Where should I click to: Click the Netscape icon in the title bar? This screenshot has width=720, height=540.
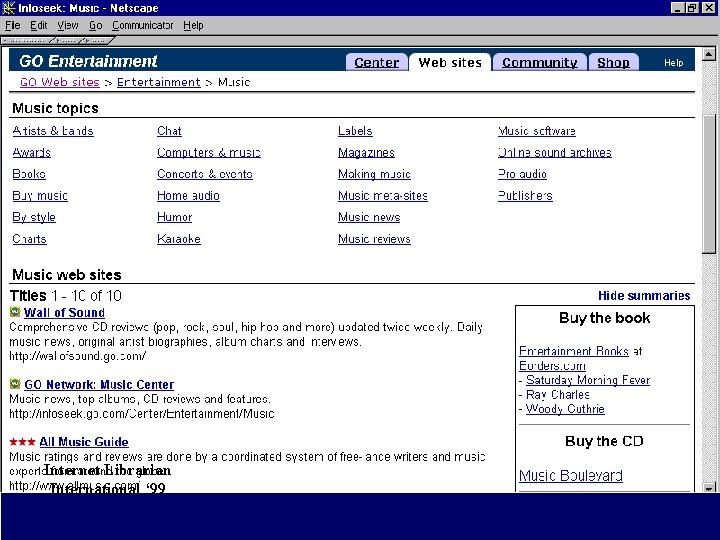click(8, 8)
